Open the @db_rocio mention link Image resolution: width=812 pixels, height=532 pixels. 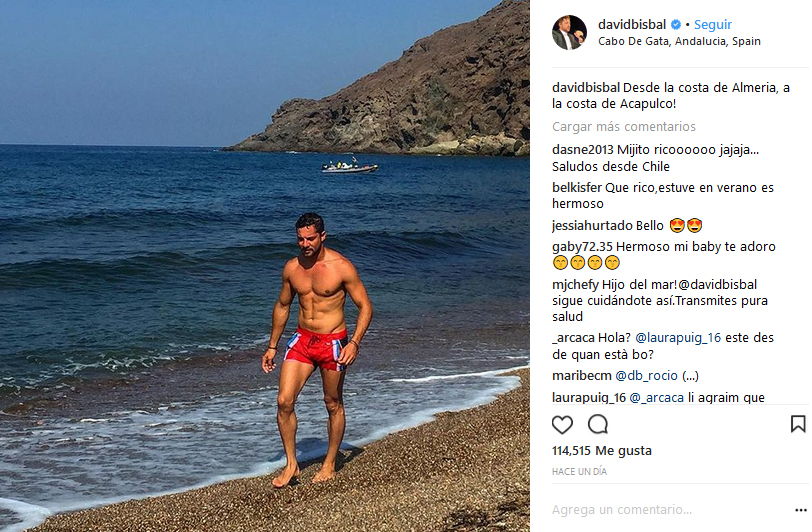coord(646,376)
